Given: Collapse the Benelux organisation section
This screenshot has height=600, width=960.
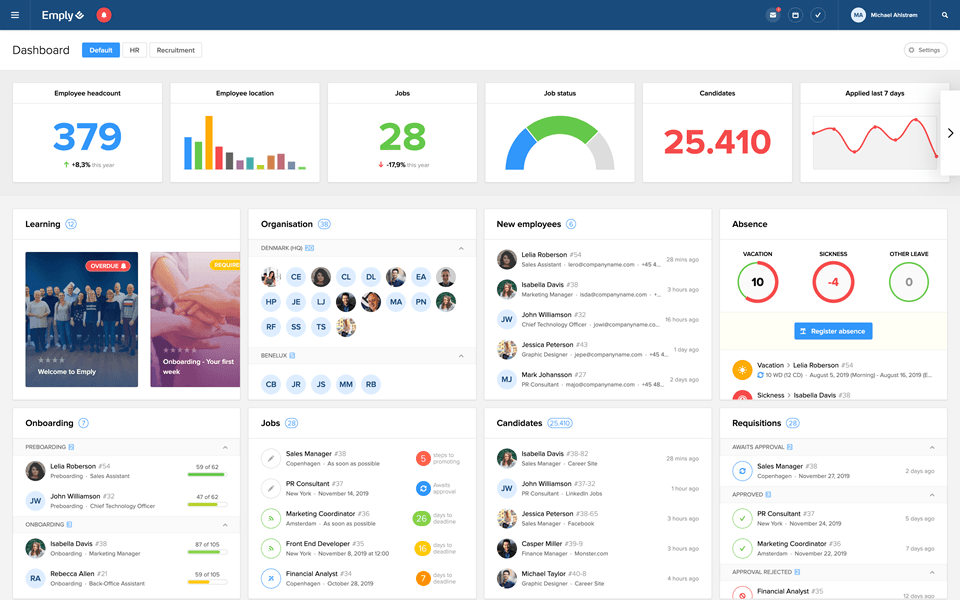Looking at the screenshot, I should [x=461, y=355].
